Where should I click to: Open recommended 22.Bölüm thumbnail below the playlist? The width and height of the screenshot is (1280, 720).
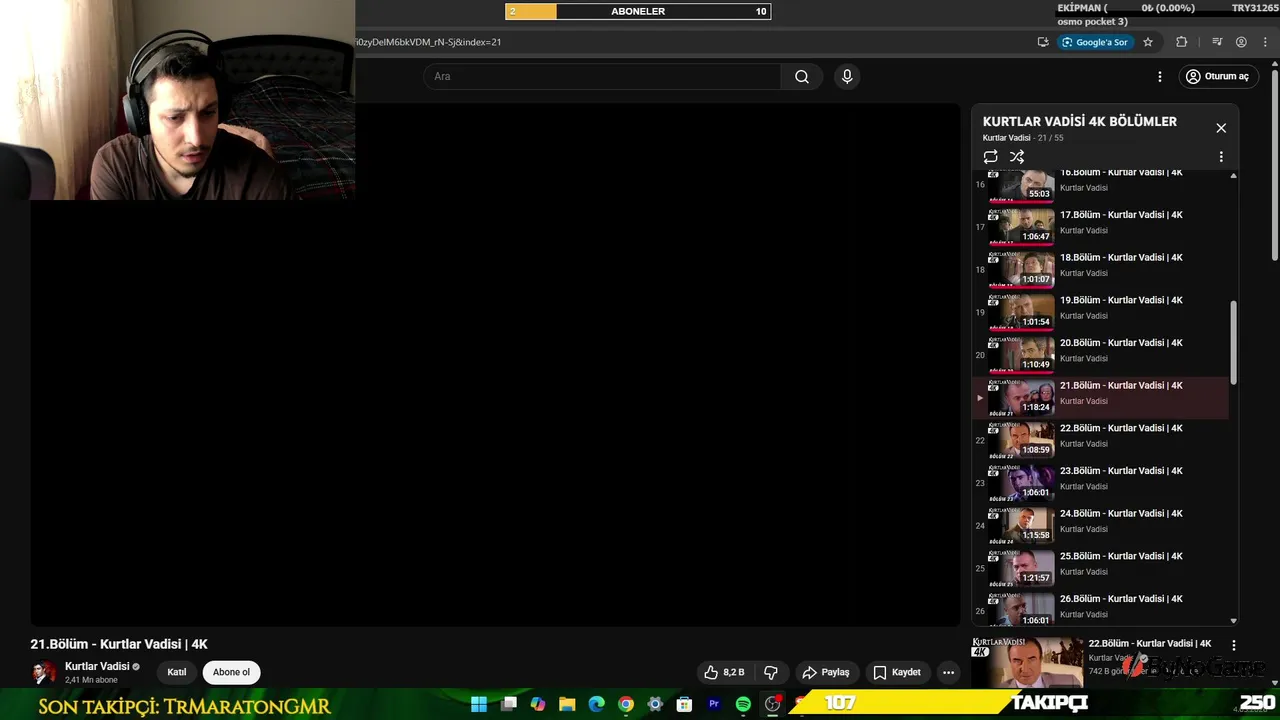[1027, 662]
